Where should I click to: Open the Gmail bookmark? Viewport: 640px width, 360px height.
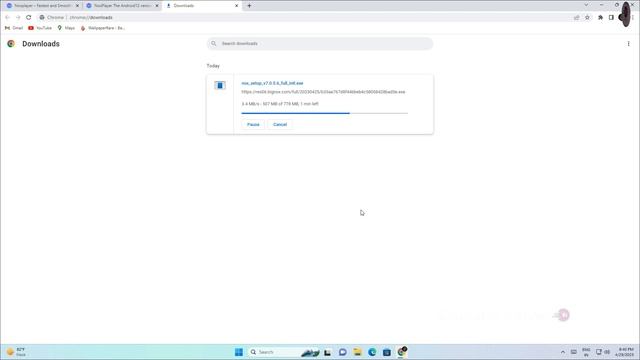(x=14, y=28)
